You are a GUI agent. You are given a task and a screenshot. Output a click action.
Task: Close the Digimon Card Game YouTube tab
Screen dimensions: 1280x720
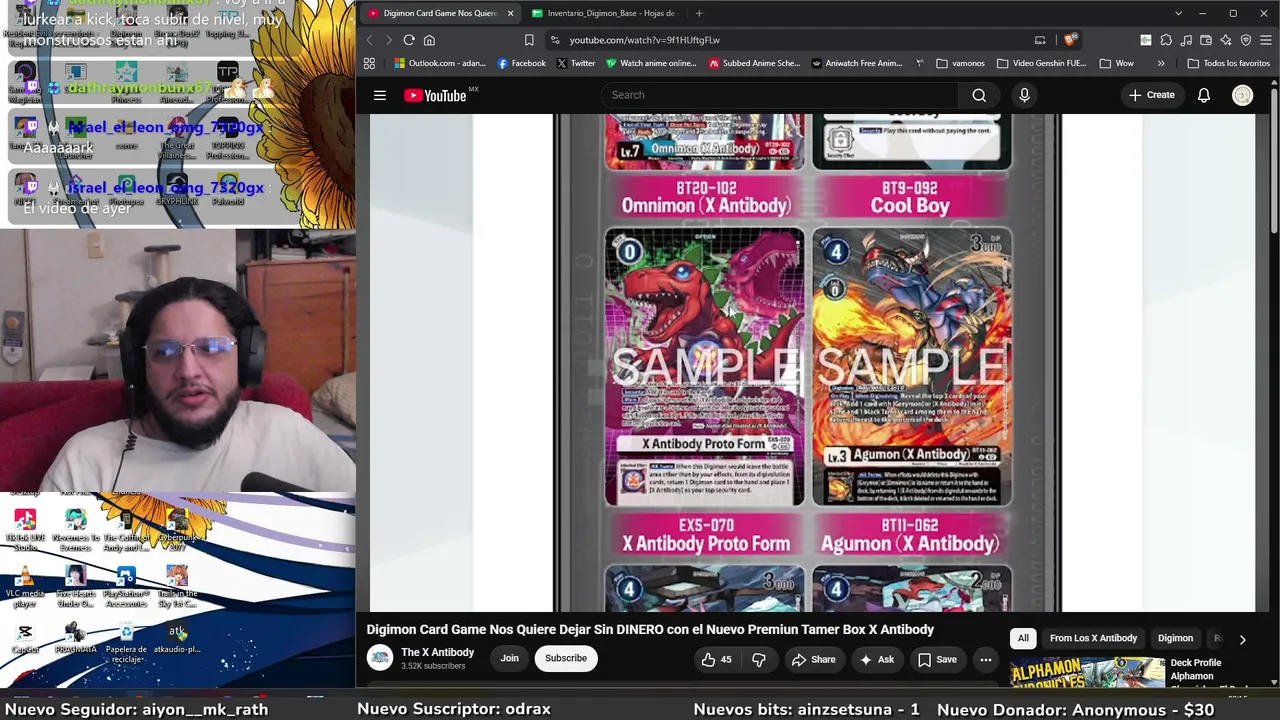click(x=510, y=13)
